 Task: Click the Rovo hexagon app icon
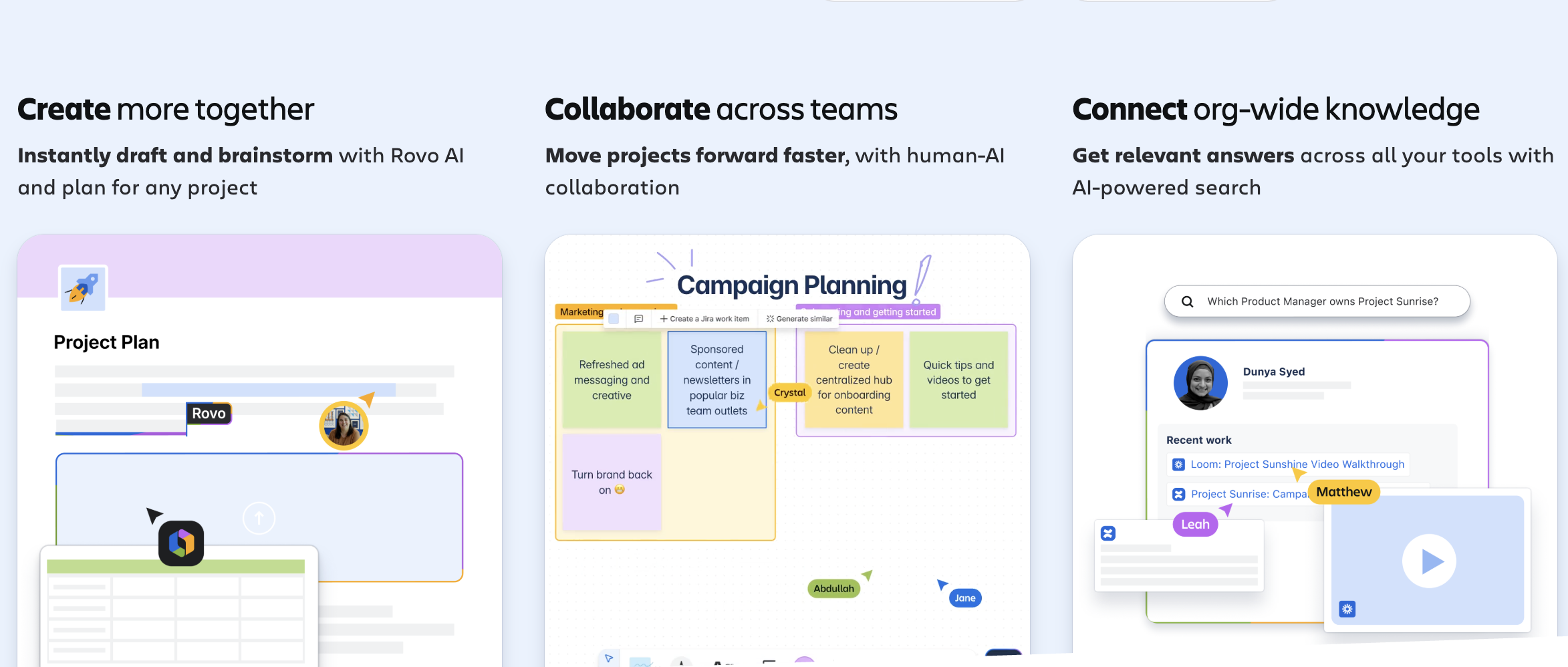point(181,543)
